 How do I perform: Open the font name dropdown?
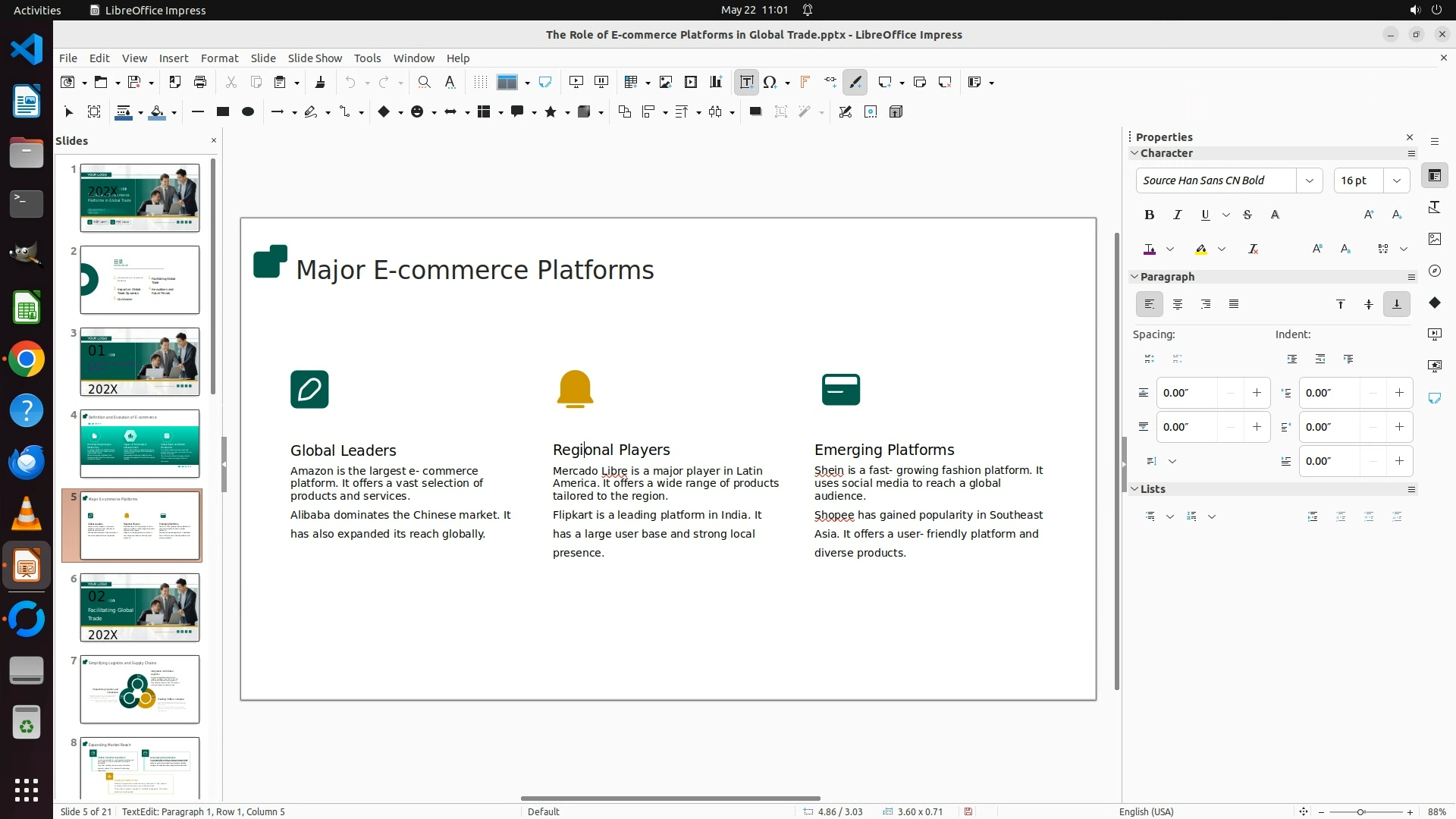coord(1310,180)
